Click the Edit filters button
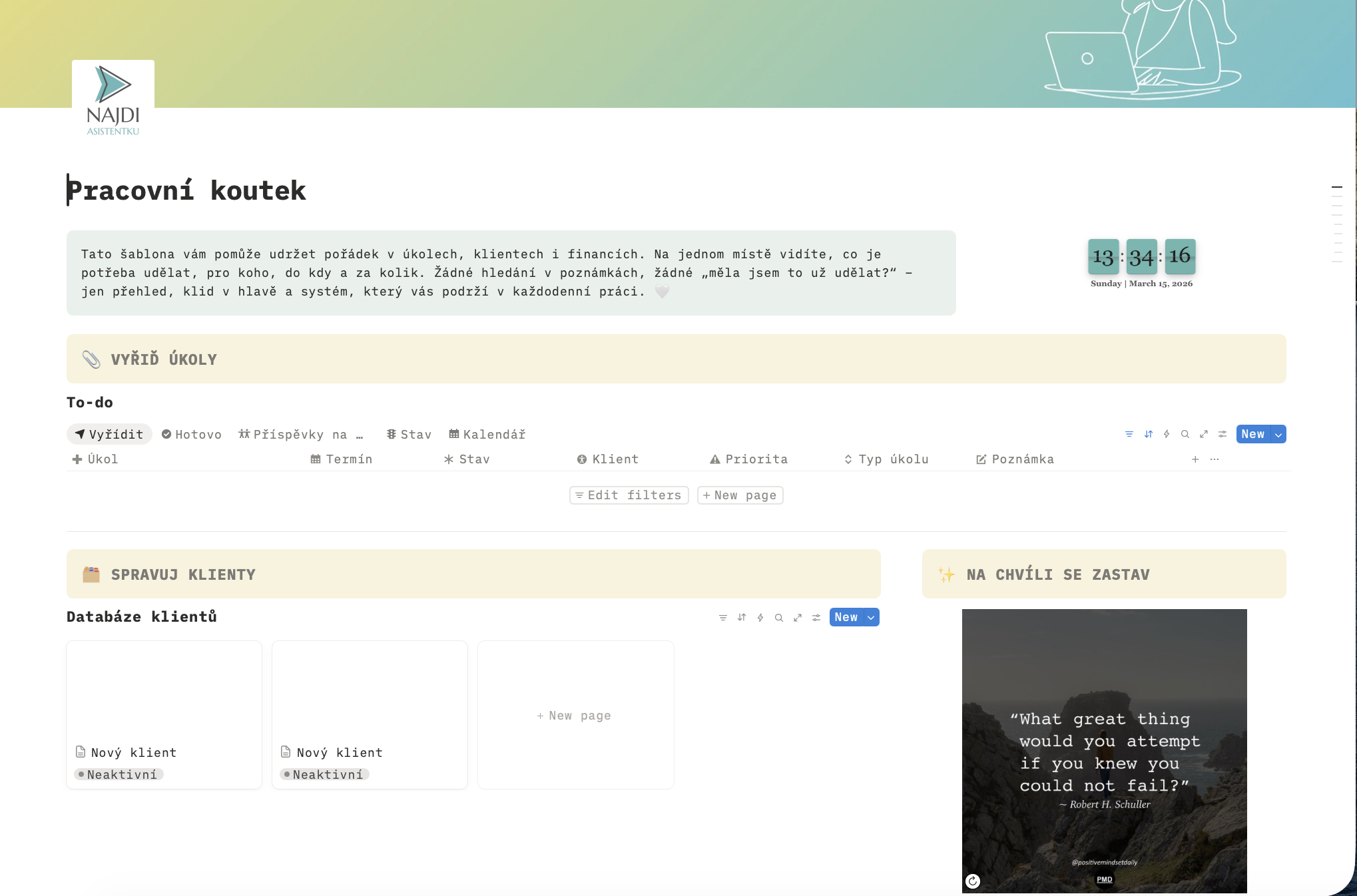Viewport: 1357px width, 896px height. tap(629, 495)
